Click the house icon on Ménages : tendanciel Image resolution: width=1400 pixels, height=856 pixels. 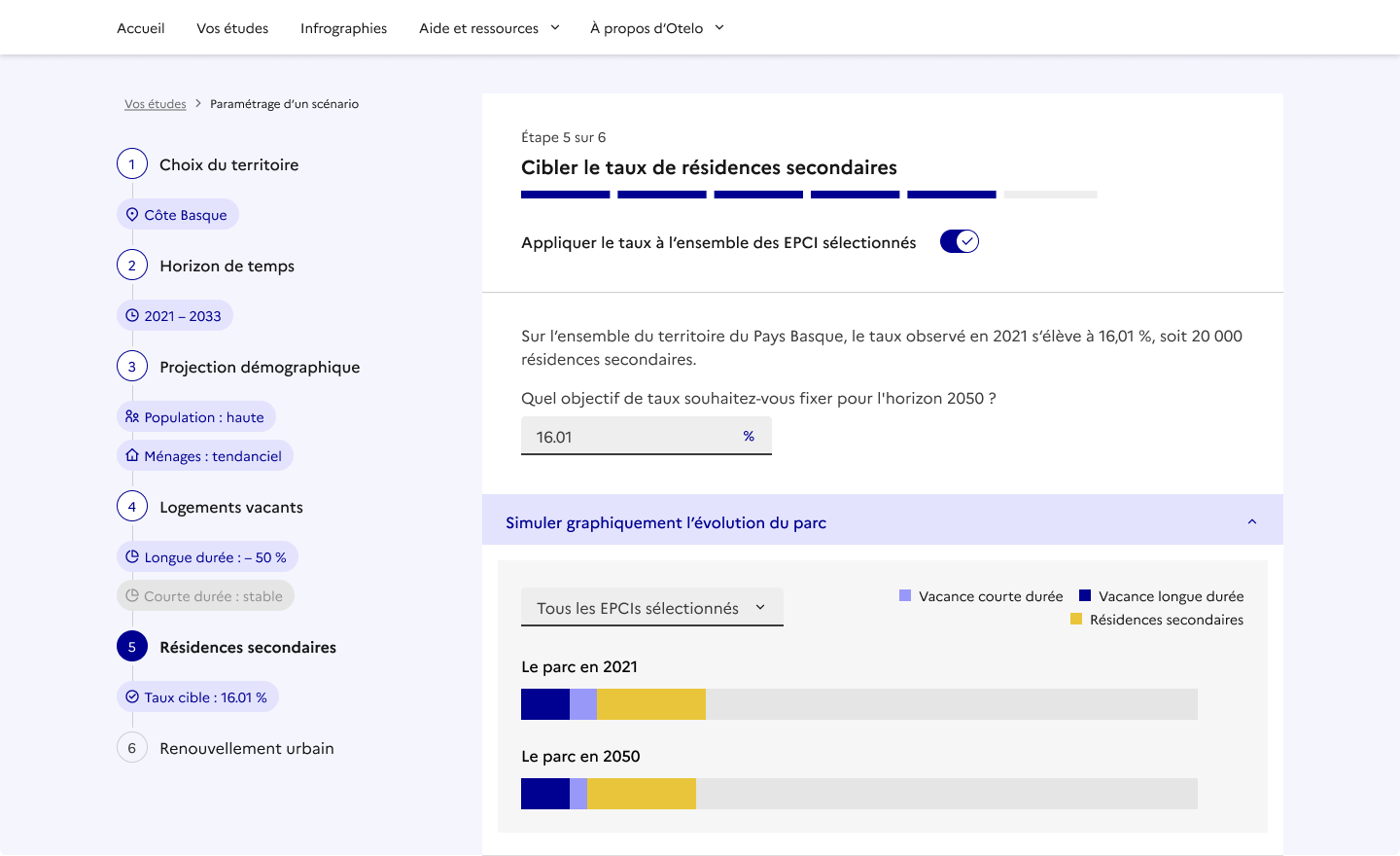click(x=132, y=456)
